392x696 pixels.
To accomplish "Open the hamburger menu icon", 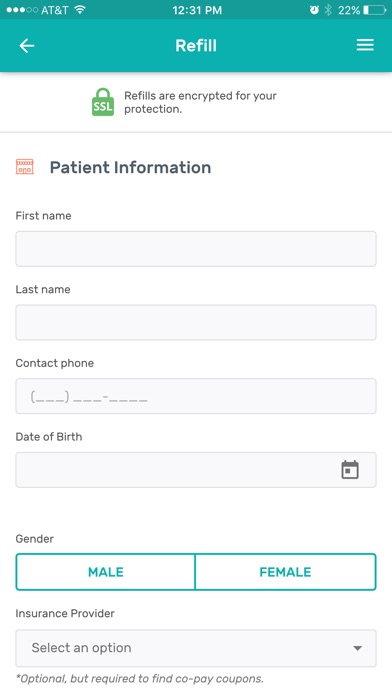I will pyautogui.click(x=365, y=45).
